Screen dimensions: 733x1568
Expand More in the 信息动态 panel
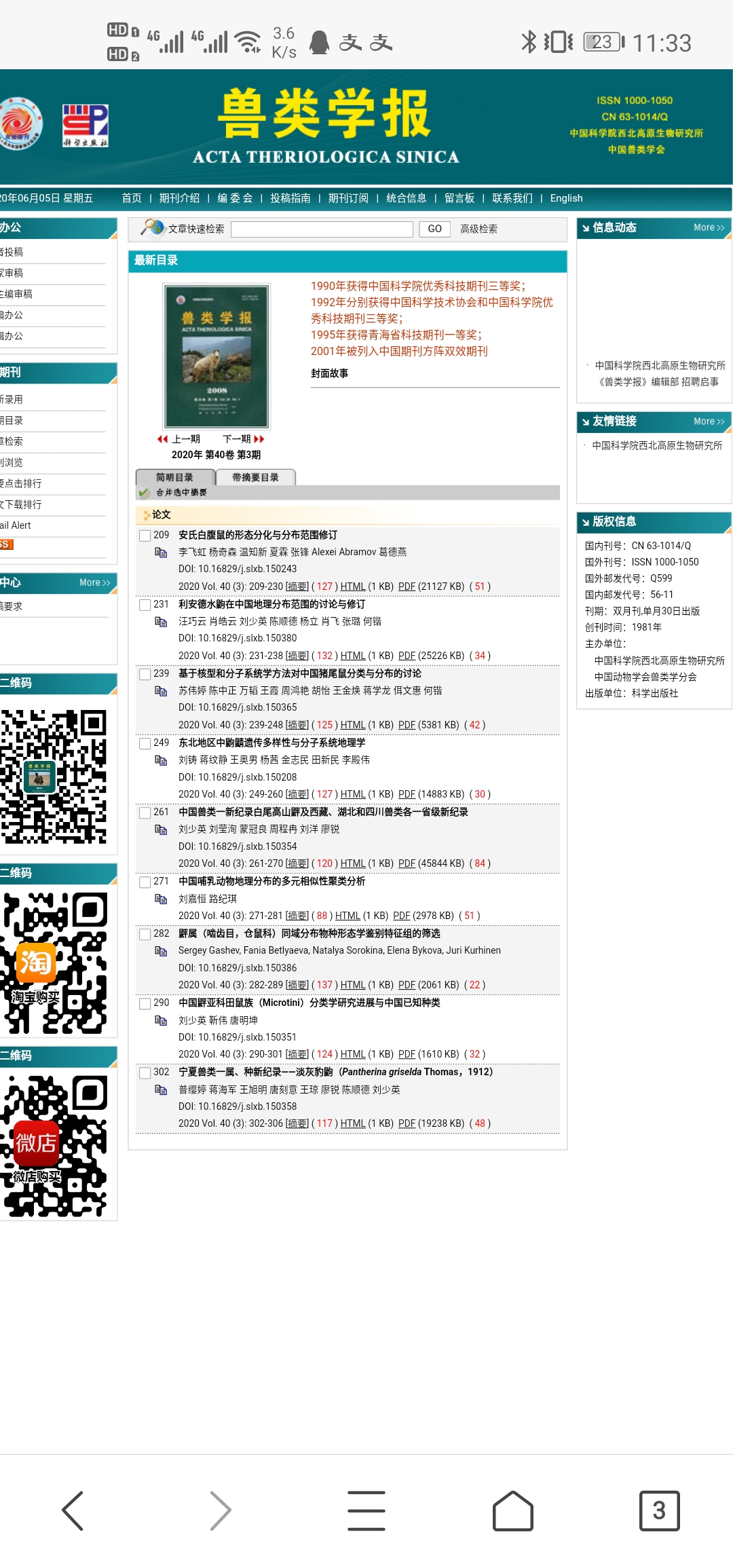(x=709, y=228)
